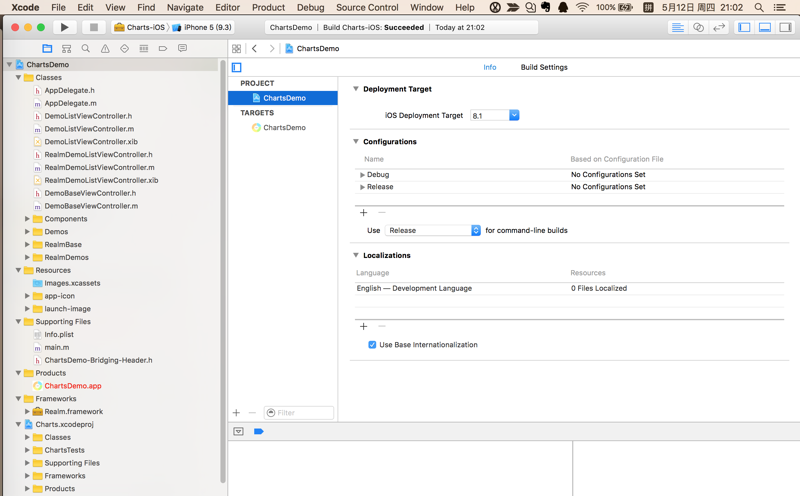The width and height of the screenshot is (800, 496).
Task: Collapse the Deployment Target section
Action: (x=356, y=89)
